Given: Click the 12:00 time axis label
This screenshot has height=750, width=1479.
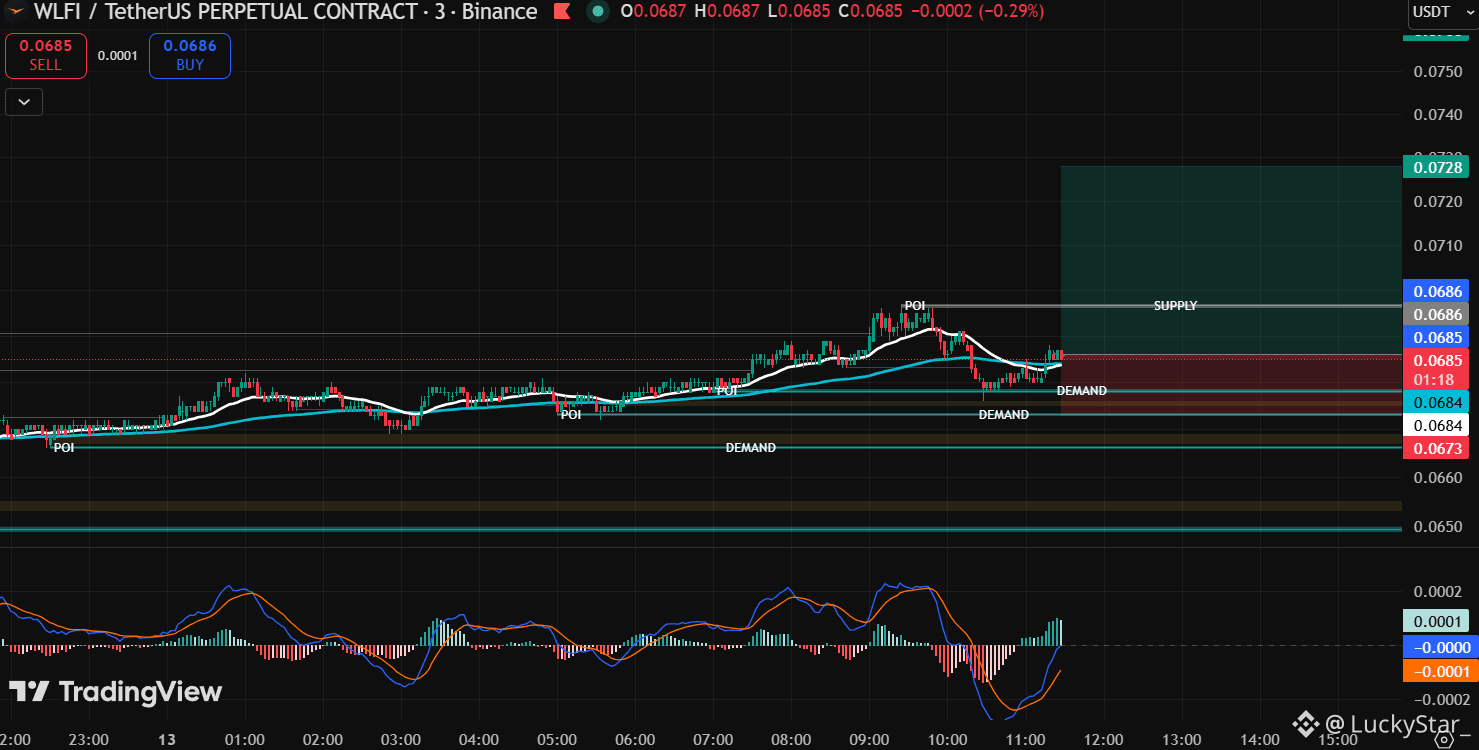Looking at the screenshot, I should click(1103, 740).
